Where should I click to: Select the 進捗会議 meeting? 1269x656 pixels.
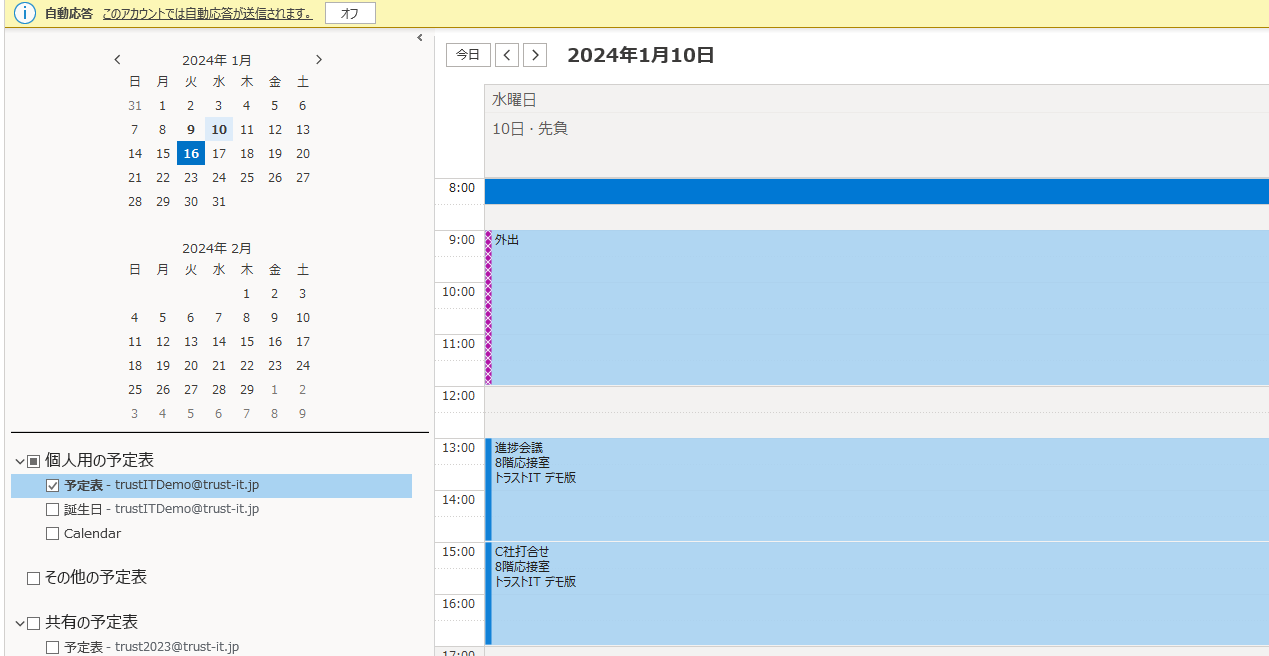click(x=800, y=490)
